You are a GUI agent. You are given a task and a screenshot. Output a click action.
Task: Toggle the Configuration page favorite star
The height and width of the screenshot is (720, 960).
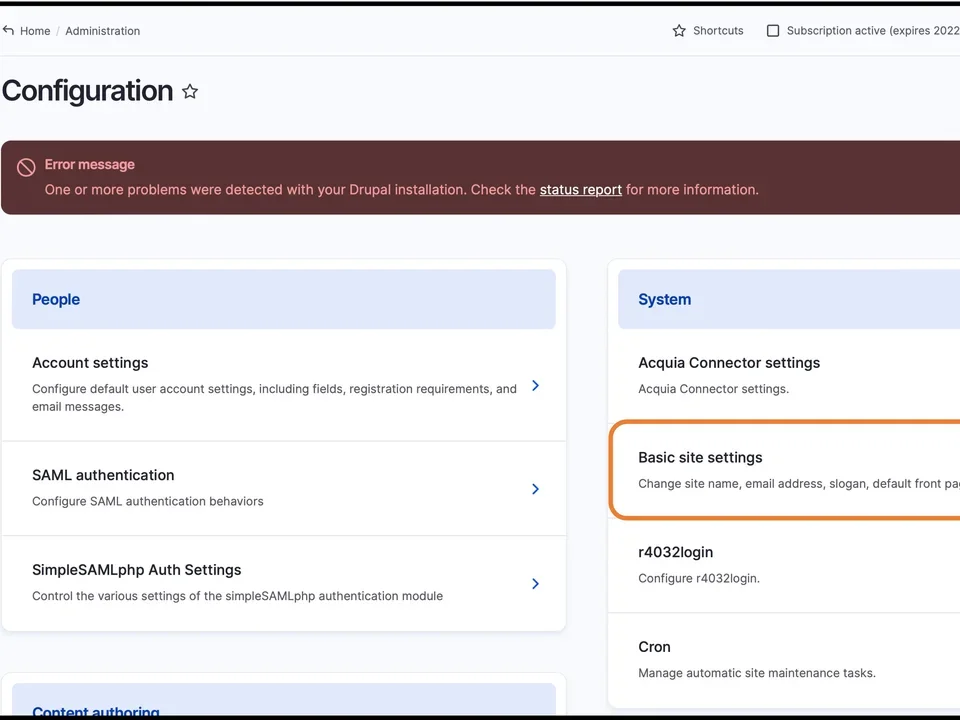click(x=190, y=91)
